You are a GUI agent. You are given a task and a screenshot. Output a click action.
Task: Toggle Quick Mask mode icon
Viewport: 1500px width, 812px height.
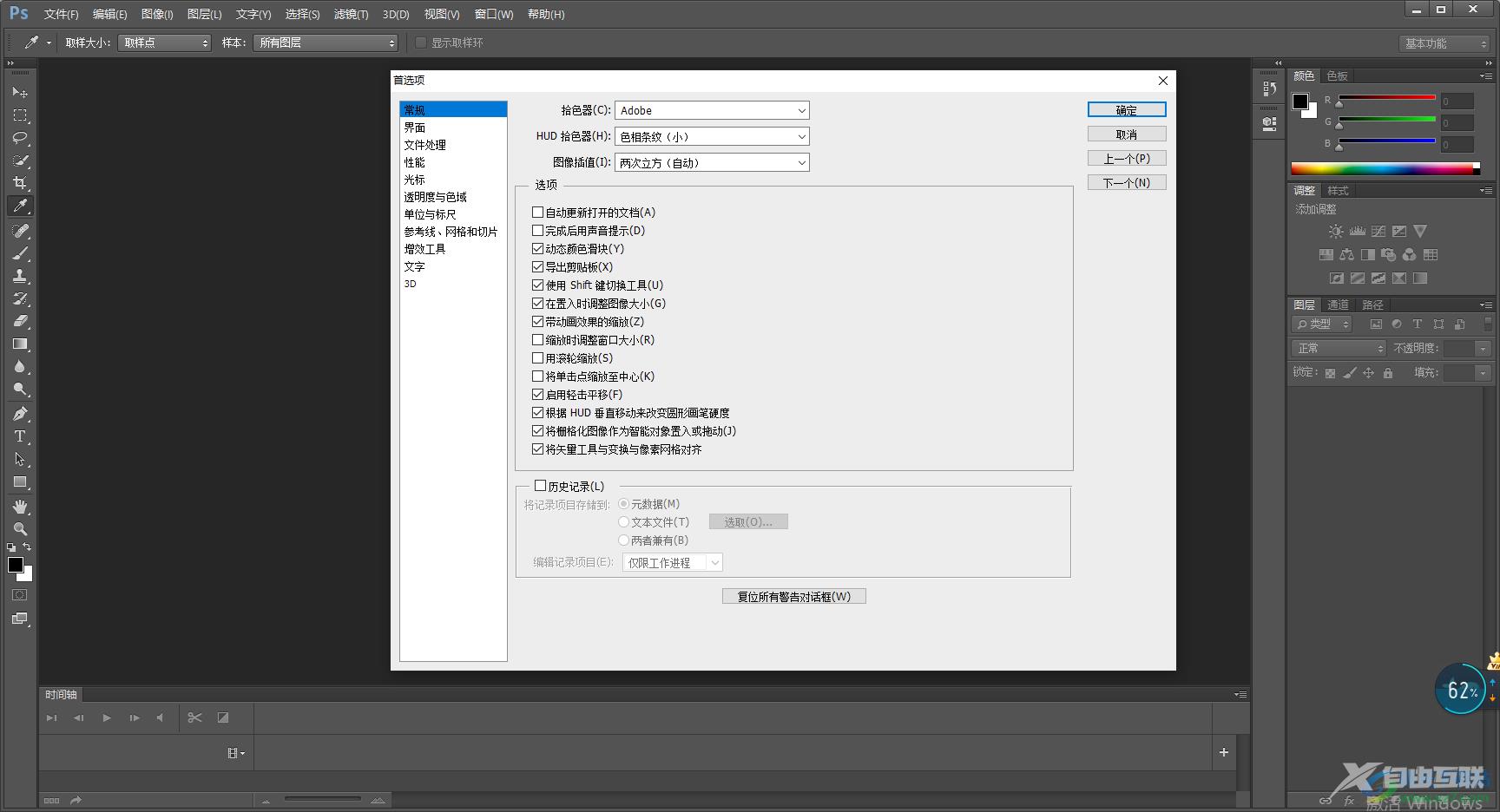tap(20, 595)
